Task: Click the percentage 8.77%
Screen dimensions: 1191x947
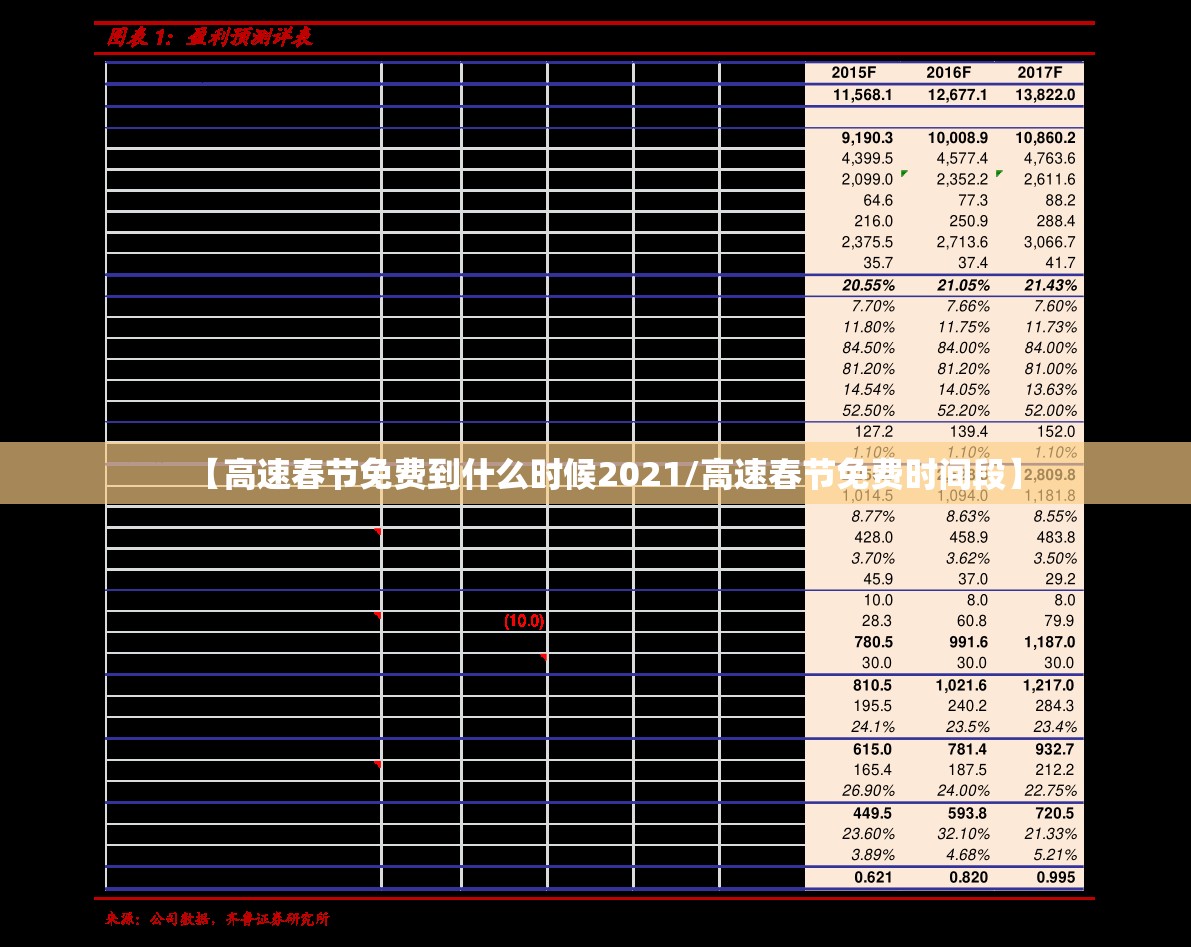Action: coord(873,516)
